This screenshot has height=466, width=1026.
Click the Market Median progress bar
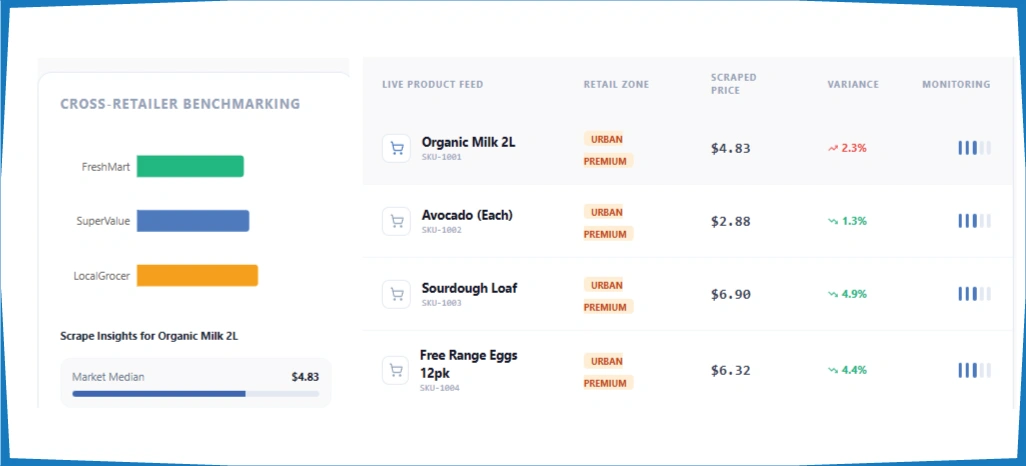click(195, 394)
